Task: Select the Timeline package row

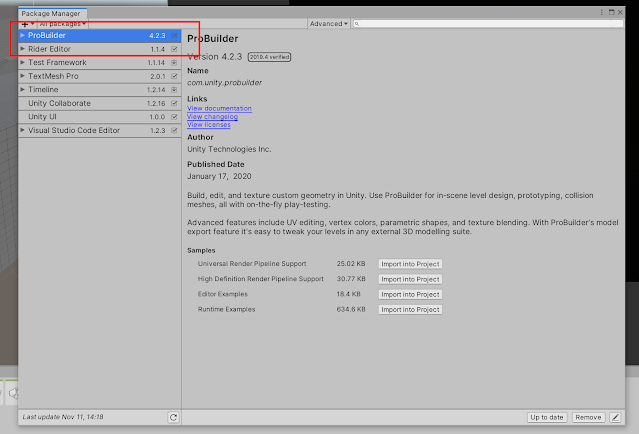Action: pyautogui.click(x=99, y=90)
